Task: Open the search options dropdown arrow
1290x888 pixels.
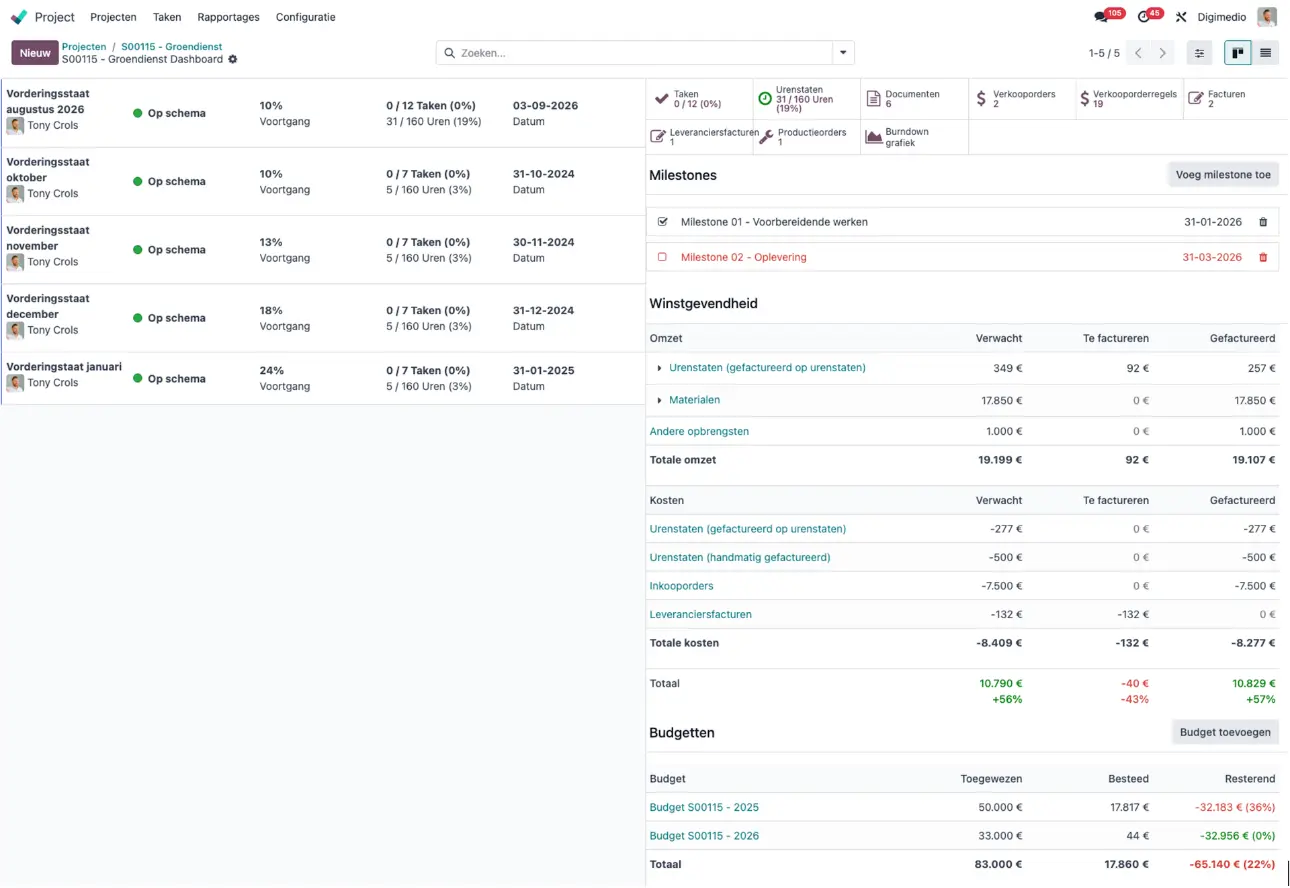Action: pyautogui.click(x=843, y=53)
